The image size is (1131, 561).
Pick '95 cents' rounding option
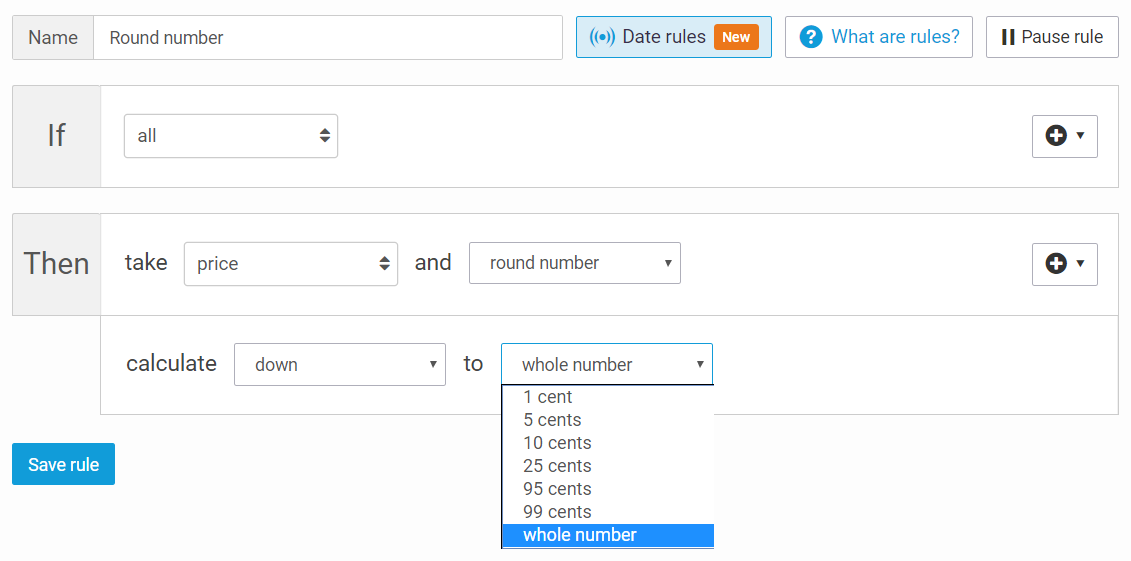pyautogui.click(x=557, y=489)
